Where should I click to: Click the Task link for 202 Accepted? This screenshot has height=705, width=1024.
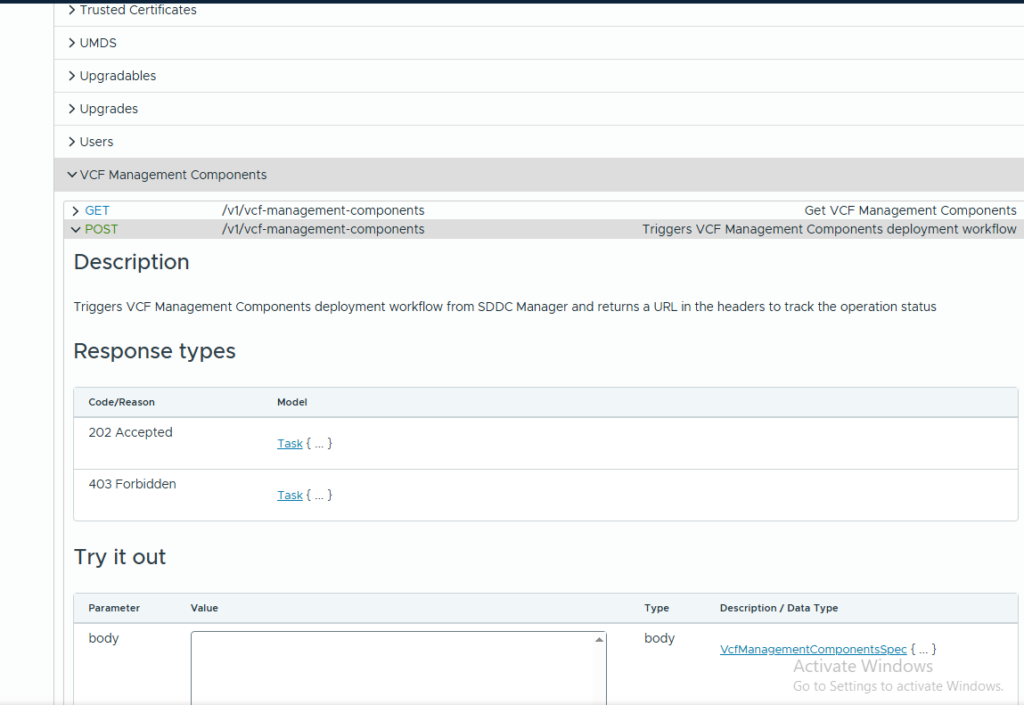click(289, 443)
